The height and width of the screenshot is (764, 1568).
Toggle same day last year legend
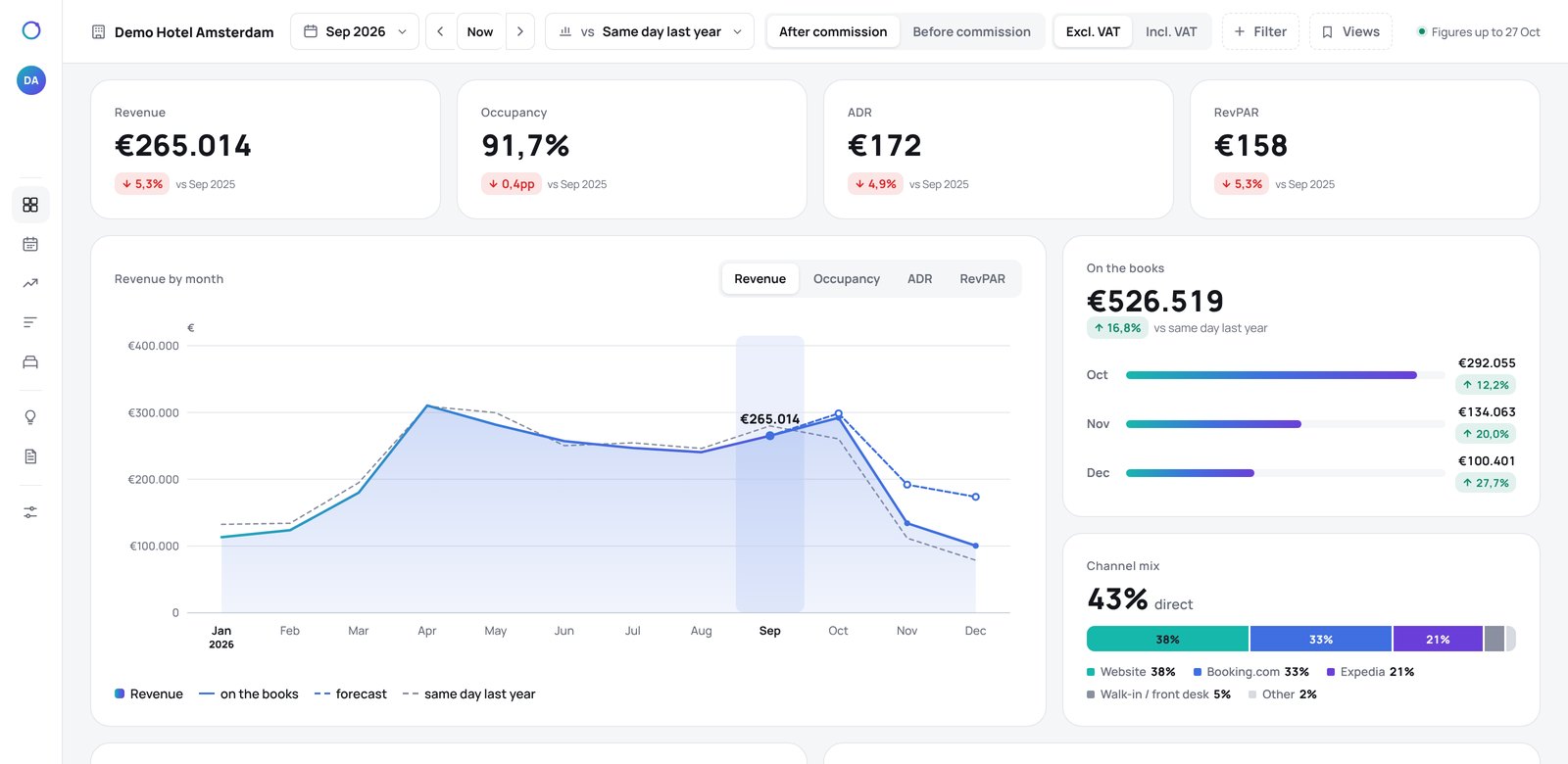tap(468, 694)
